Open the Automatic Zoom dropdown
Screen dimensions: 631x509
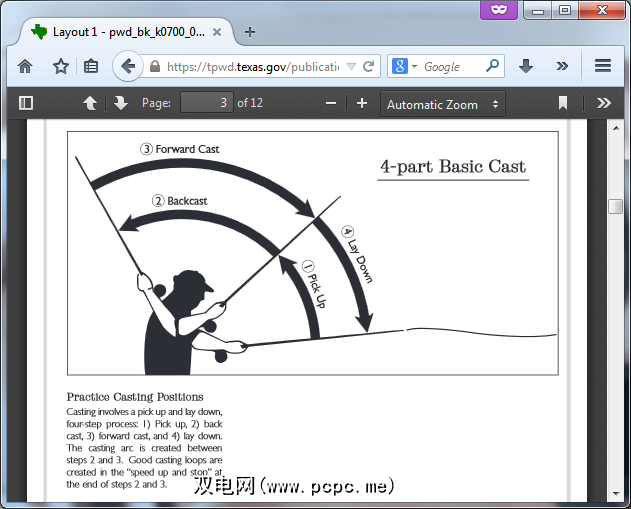[x=444, y=104]
